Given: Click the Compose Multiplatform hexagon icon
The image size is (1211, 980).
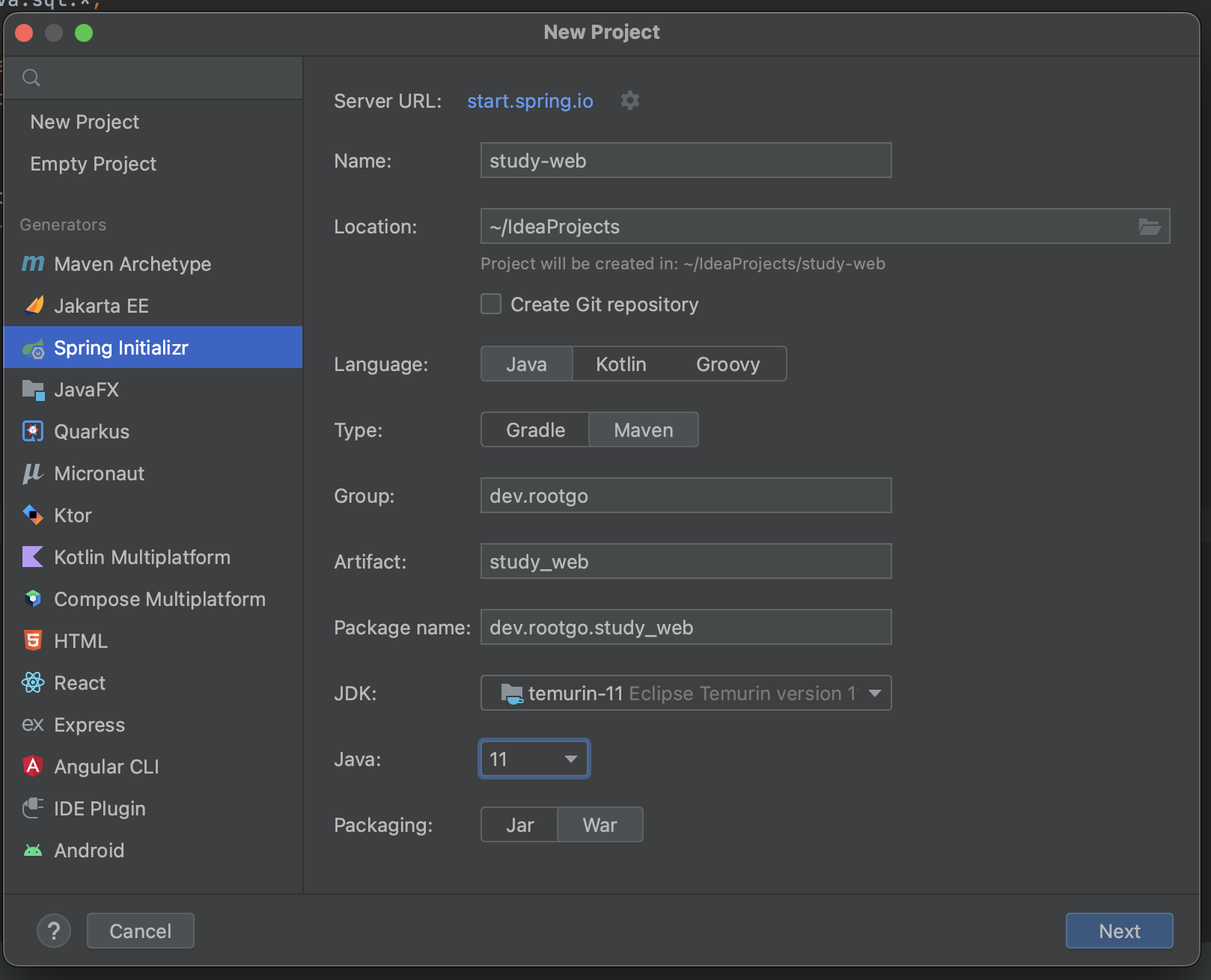Looking at the screenshot, I should click(33, 598).
